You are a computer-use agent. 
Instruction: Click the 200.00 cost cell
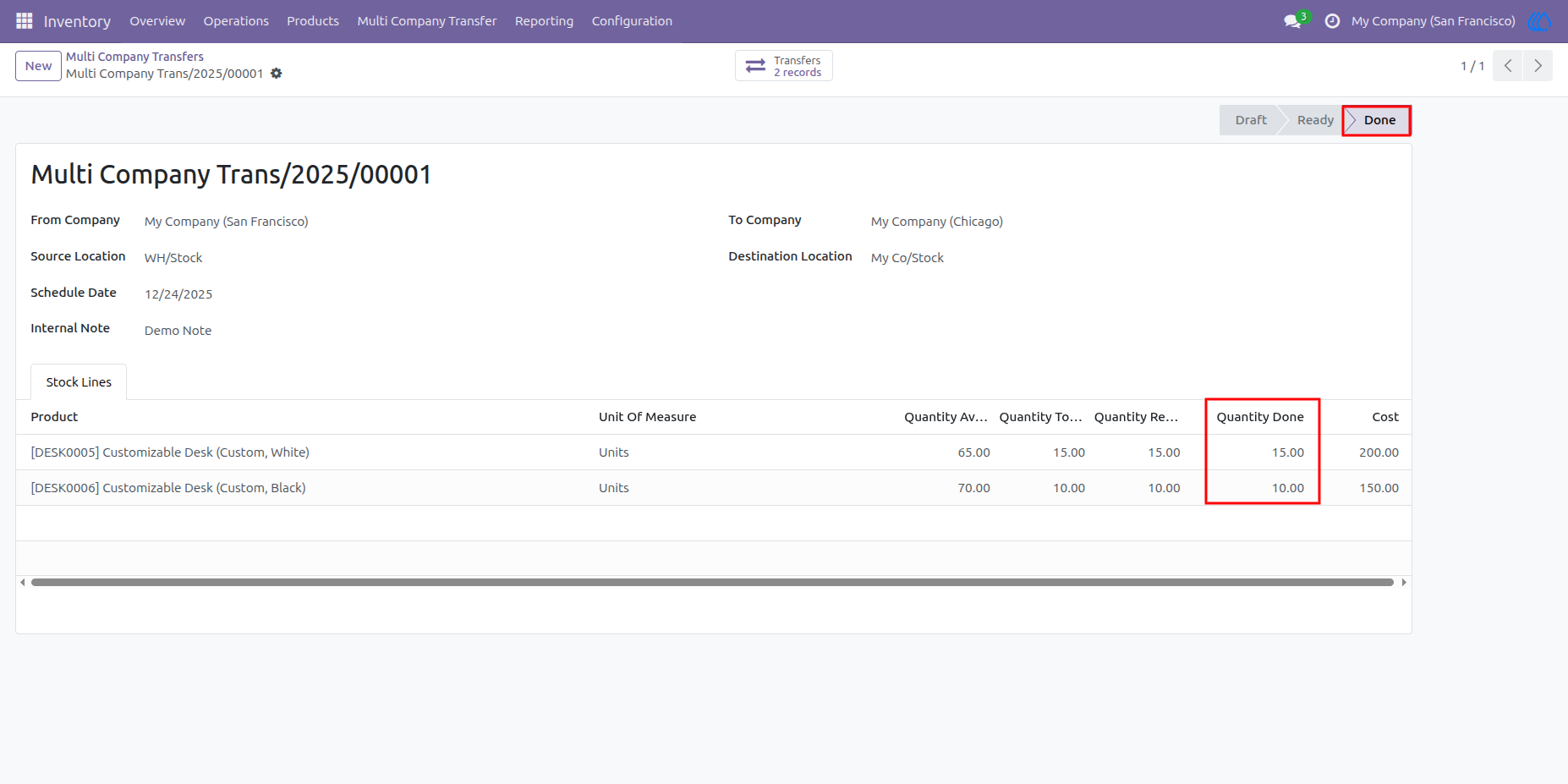tap(1379, 452)
